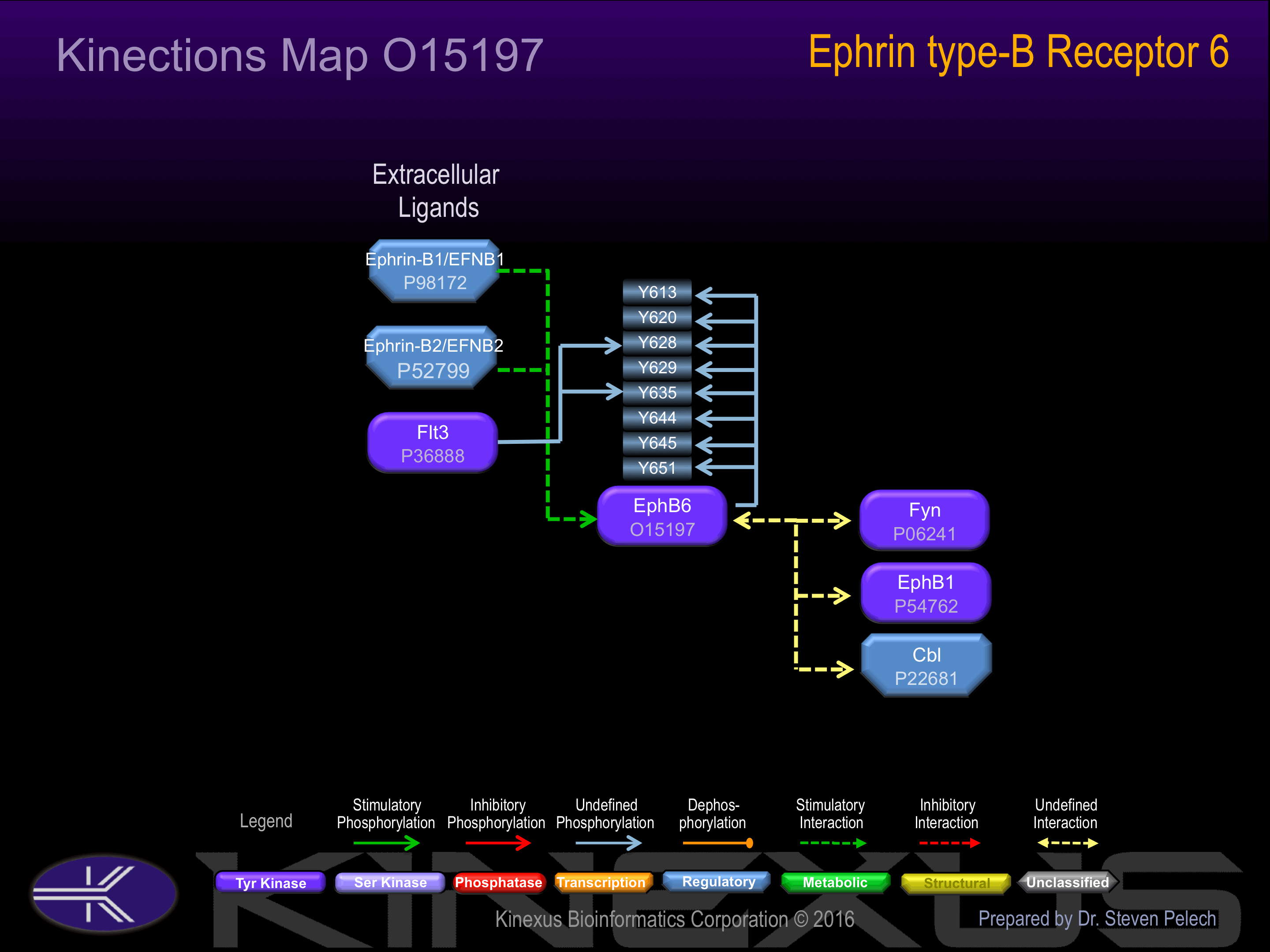Click the Ephrin-B1/EFNB1 P98172 ligand node

coord(434,271)
